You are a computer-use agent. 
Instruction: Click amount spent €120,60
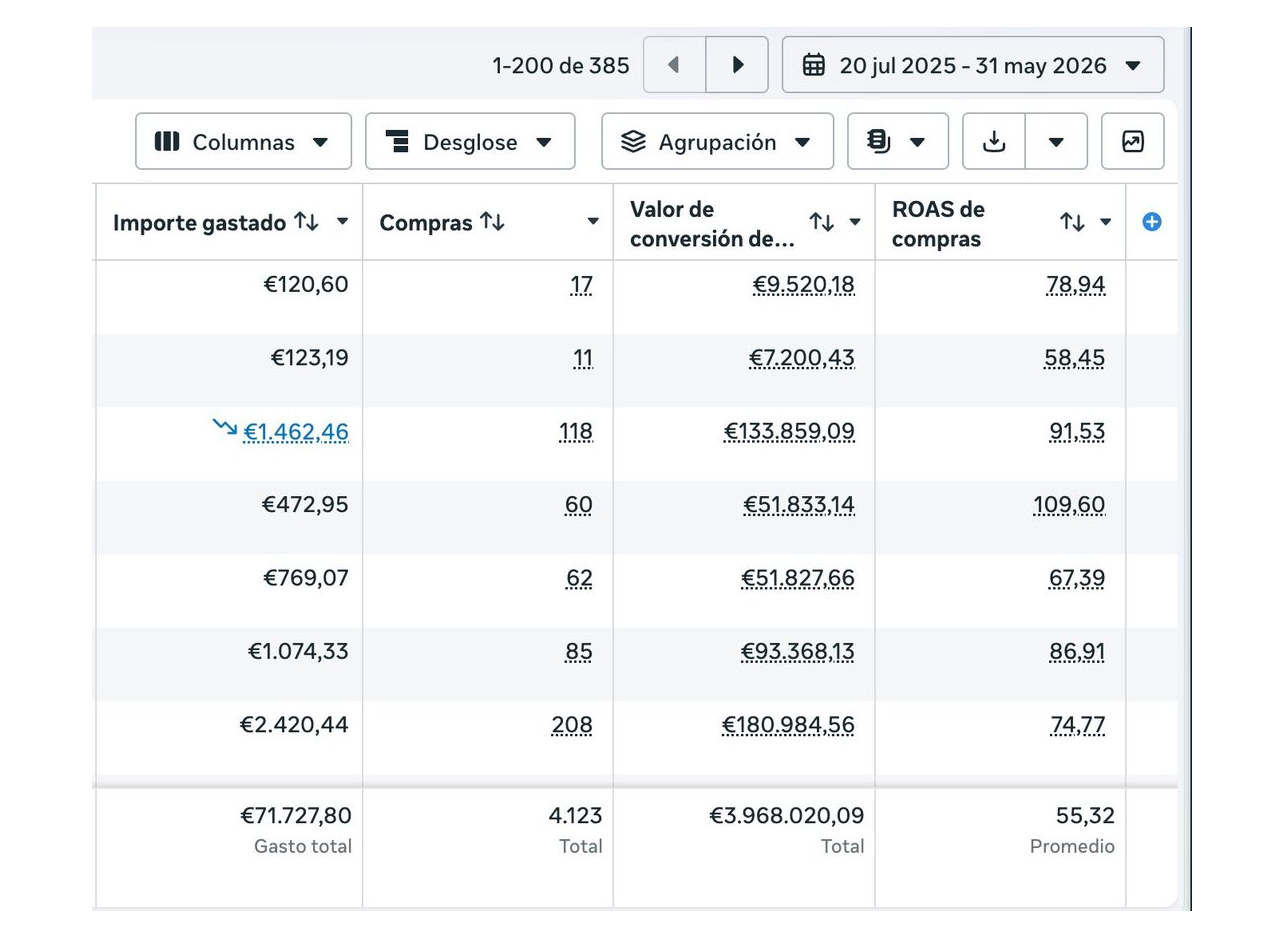pos(306,285)
